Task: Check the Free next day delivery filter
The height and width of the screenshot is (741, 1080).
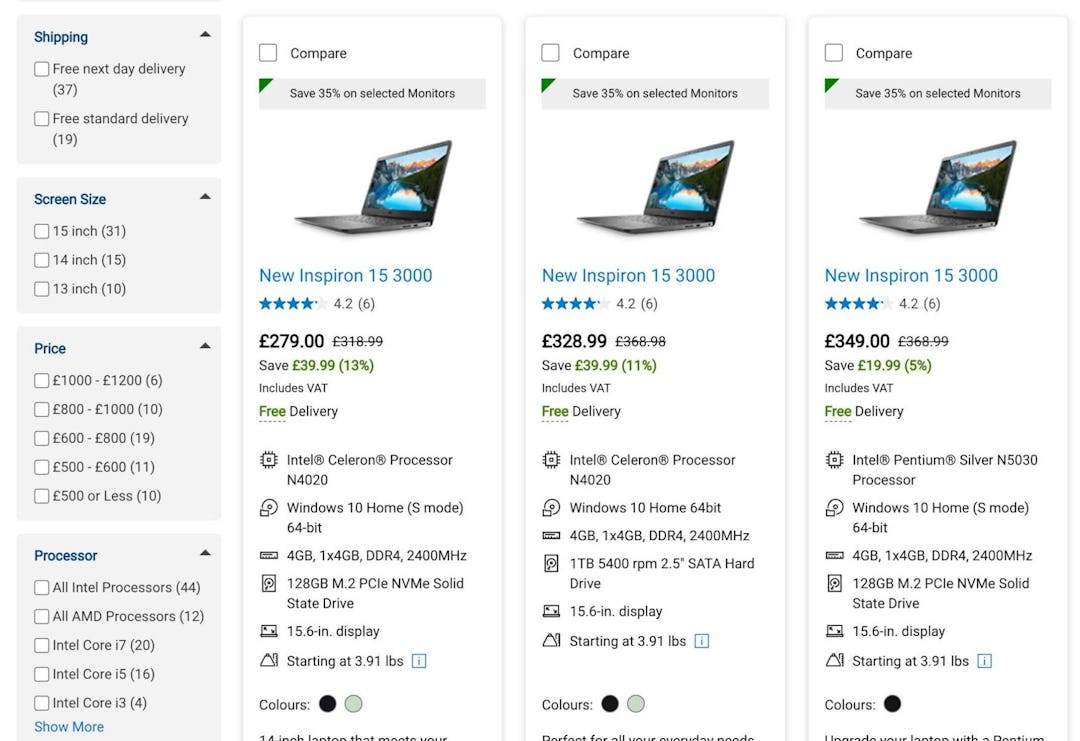Action: click(41, 68)
